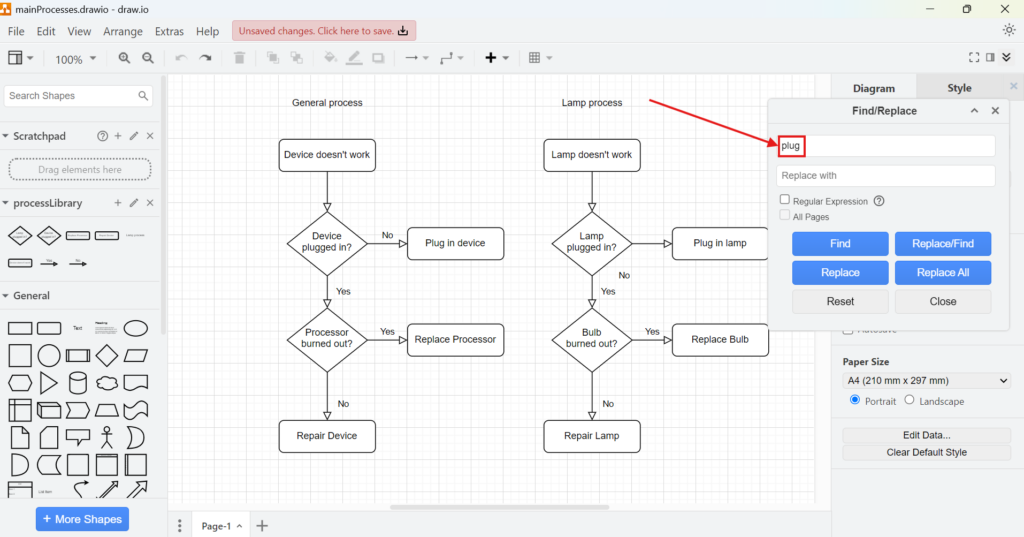Screen dimensions: 1024x537
Task: Open the zoom 100% dropdown
Action: [x=74, y=60]
